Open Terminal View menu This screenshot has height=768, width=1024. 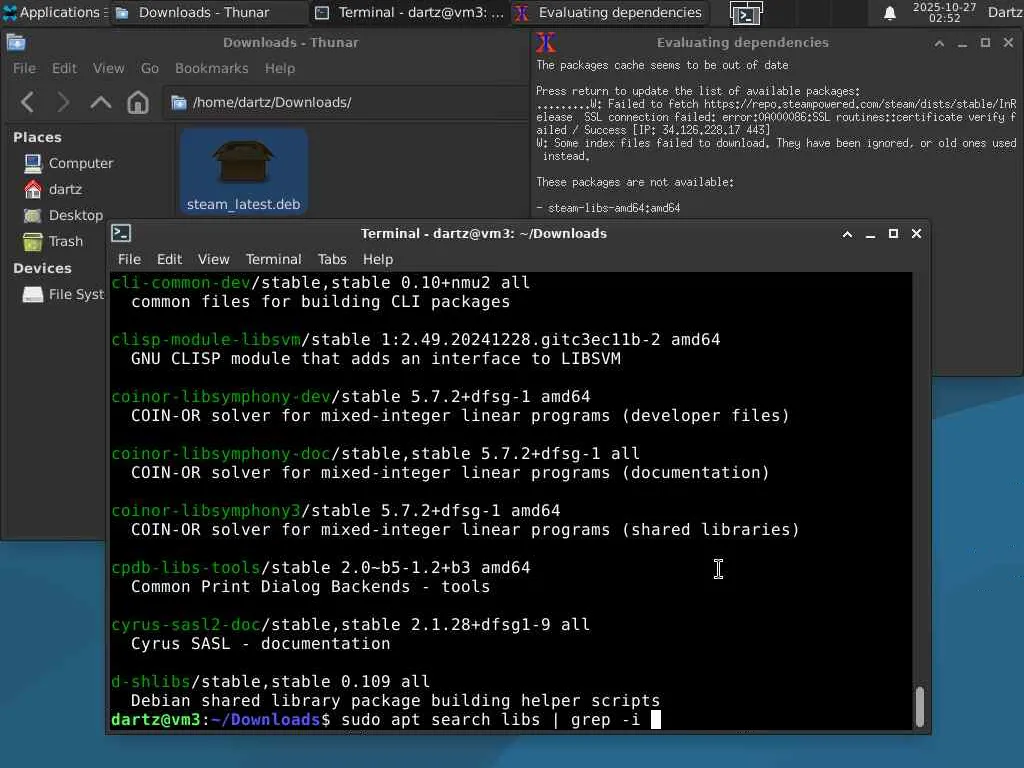point(214,259)
